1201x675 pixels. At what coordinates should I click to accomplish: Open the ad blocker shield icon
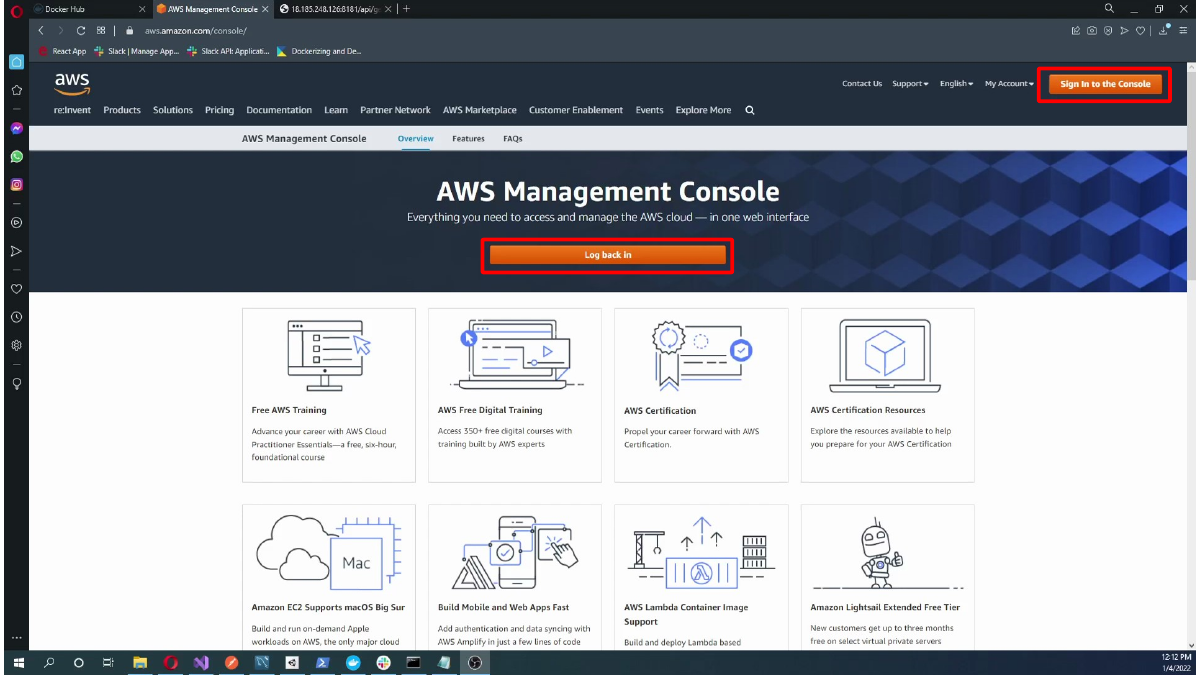tap(1108, 31)
